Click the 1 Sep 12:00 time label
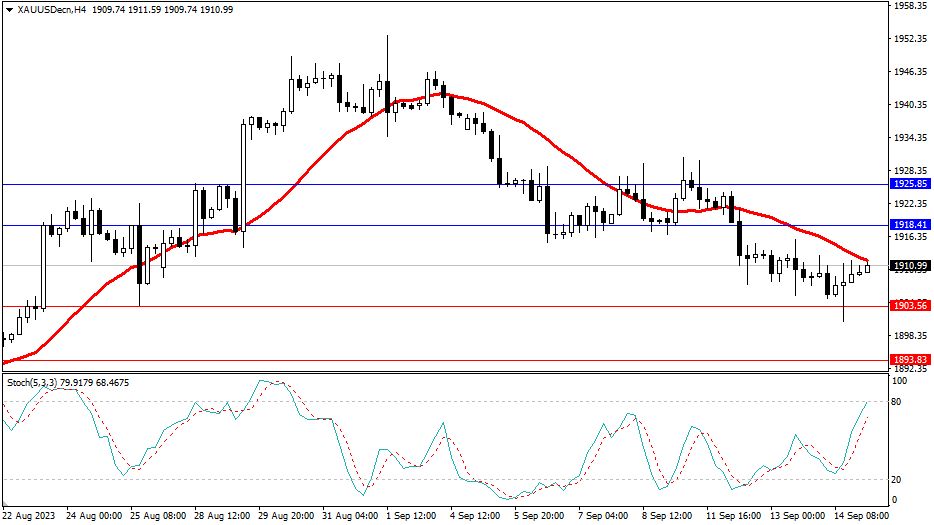Image resolution: width=934 pixels, height=525 pixels. click(x=412, y=516)
